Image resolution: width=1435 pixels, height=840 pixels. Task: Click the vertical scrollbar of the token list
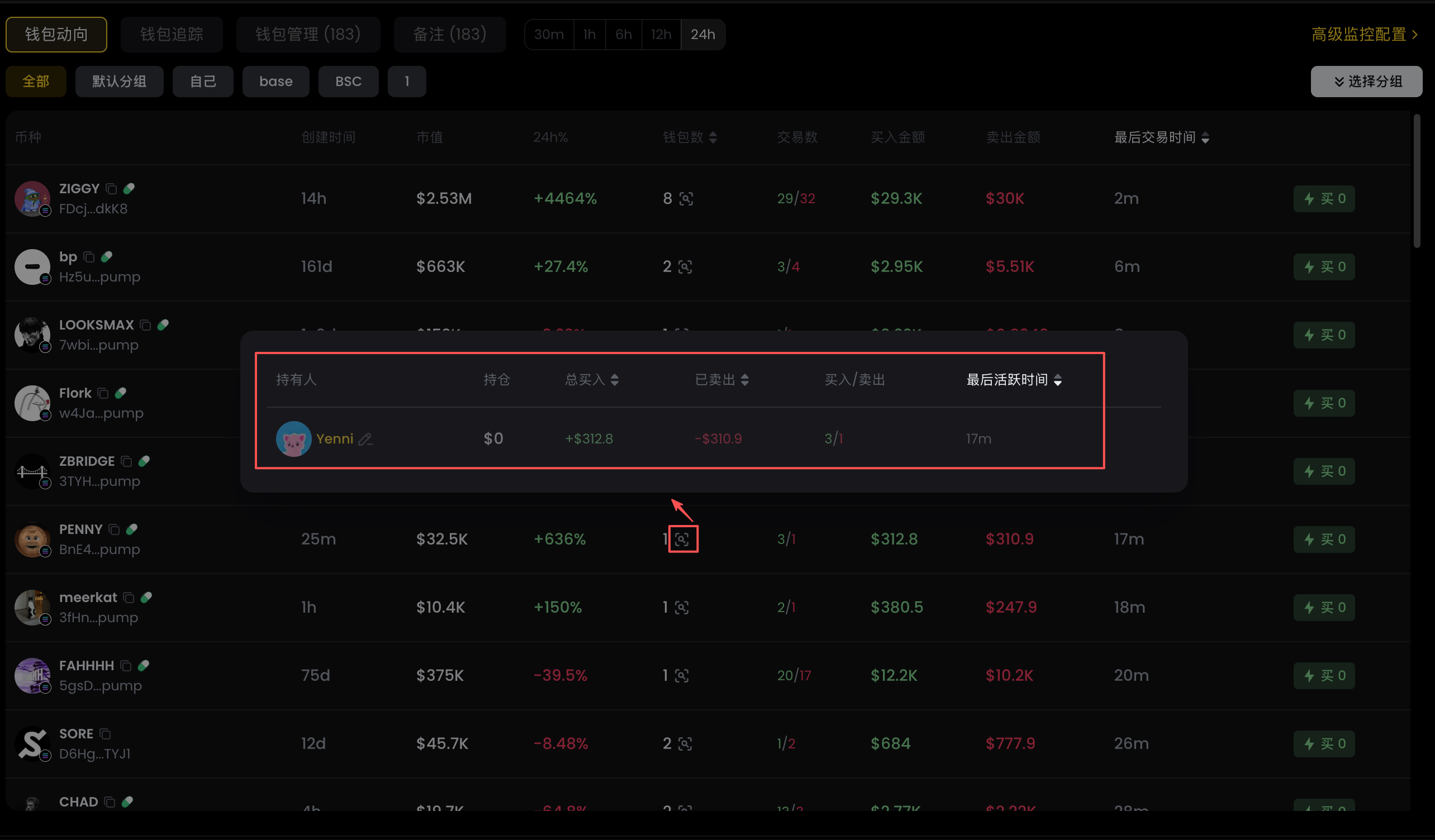[x=1416, y=181]
